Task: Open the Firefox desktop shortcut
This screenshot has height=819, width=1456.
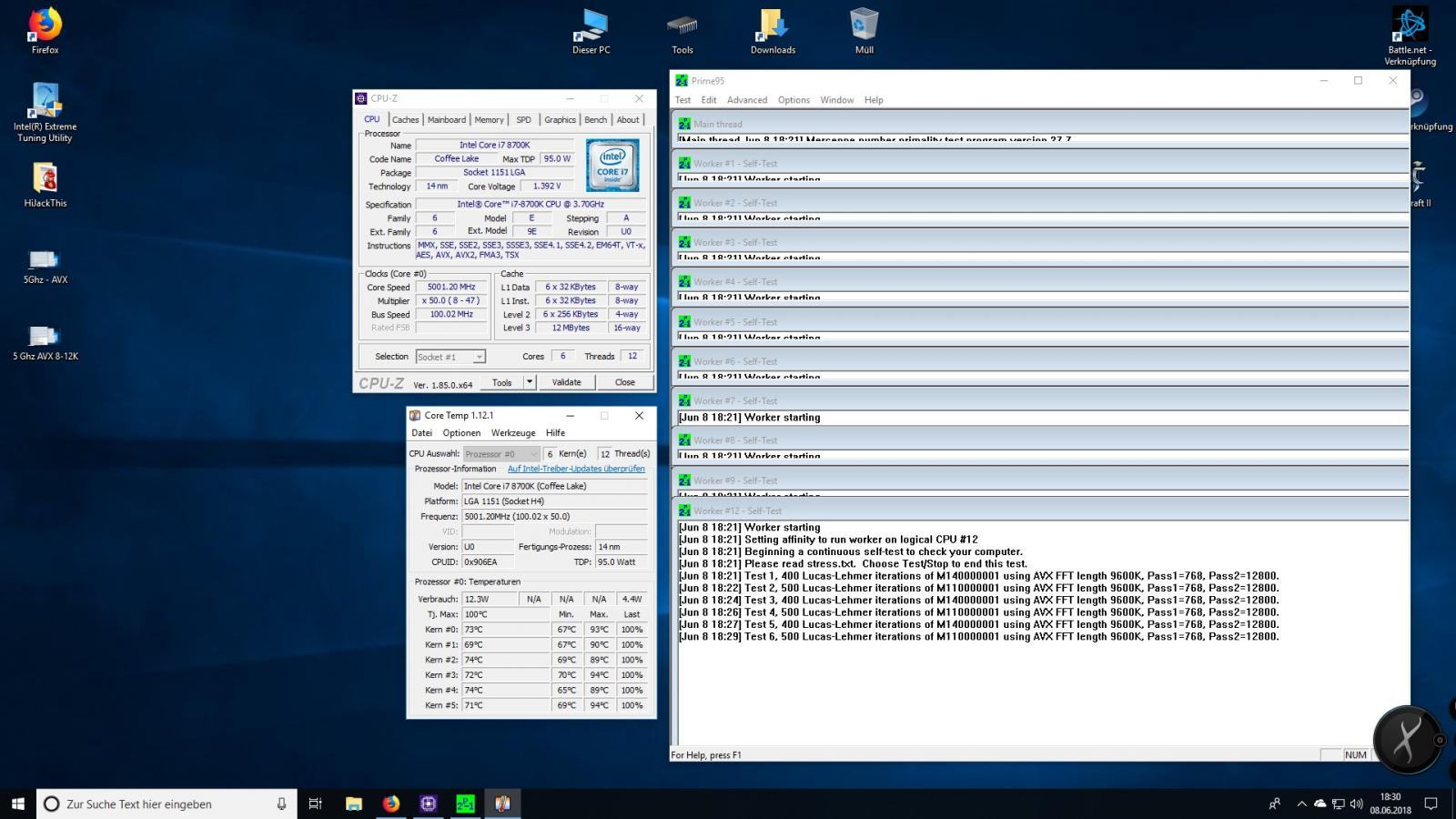Action: 45,31
